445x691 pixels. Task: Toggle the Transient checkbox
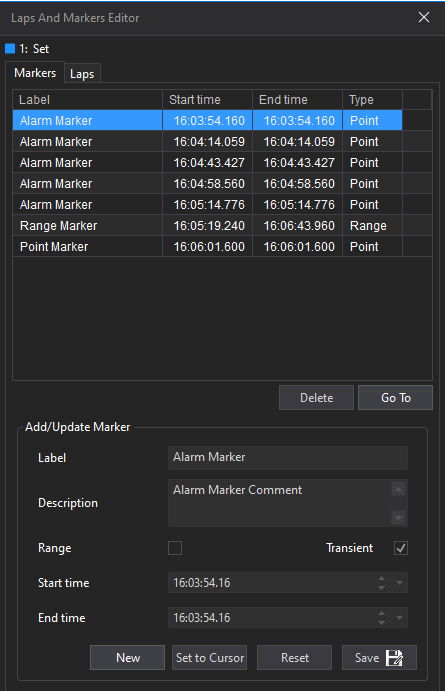click(400, 548)
